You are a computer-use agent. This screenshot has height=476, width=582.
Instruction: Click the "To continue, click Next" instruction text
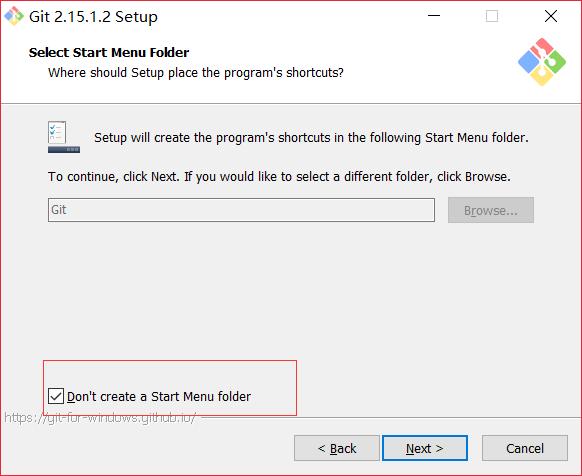tap(279, 177)
